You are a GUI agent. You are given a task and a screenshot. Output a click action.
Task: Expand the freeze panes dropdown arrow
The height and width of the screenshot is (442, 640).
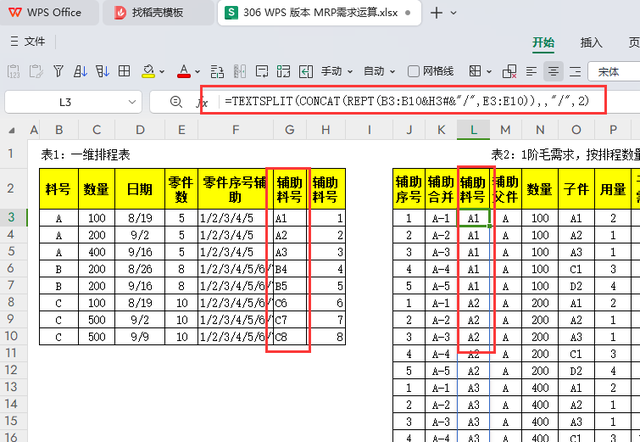coord(489,72)
